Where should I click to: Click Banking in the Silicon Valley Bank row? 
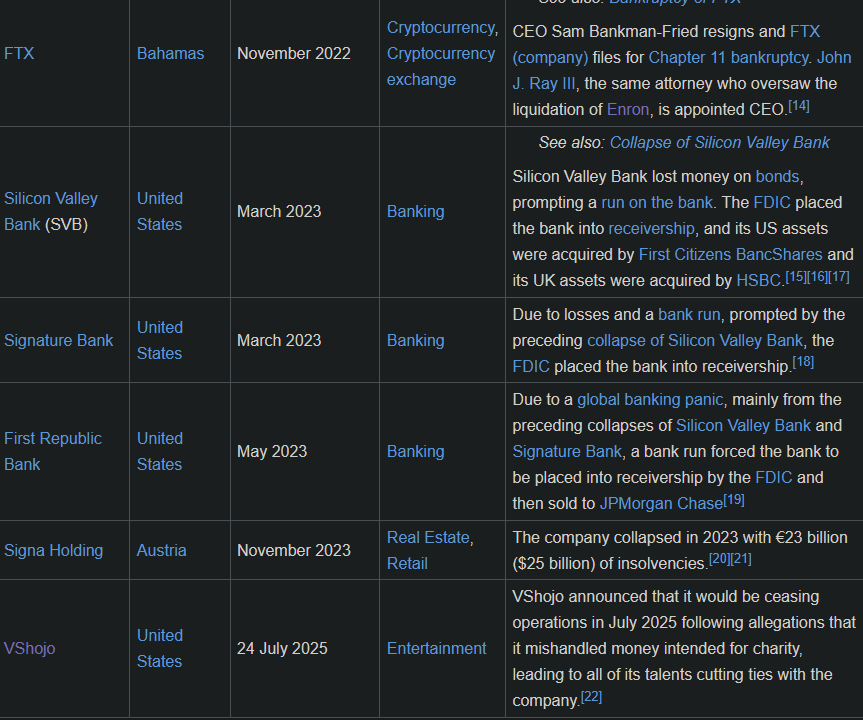point(416,211)
